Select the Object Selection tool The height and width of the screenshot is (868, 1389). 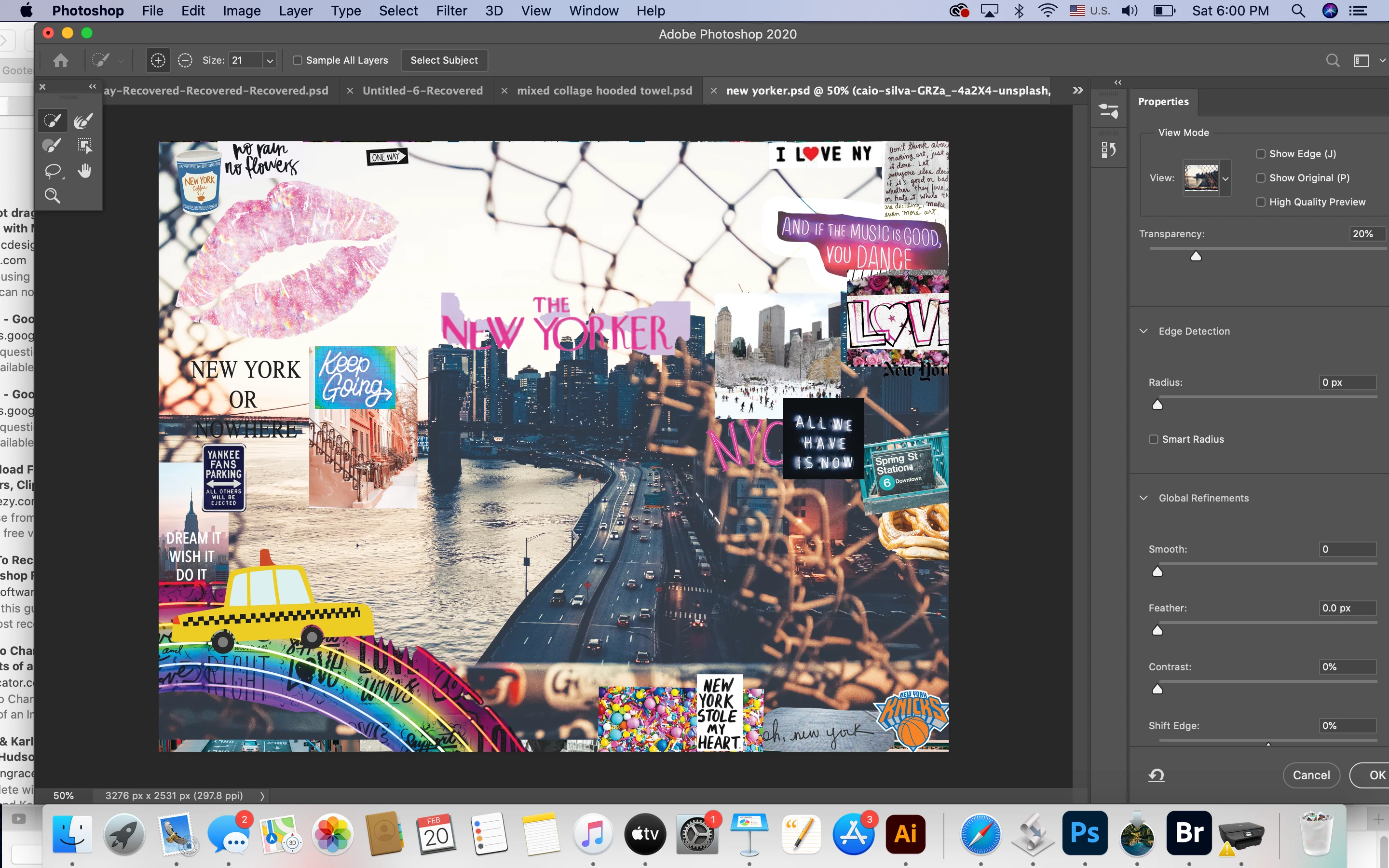pos(84,146)
